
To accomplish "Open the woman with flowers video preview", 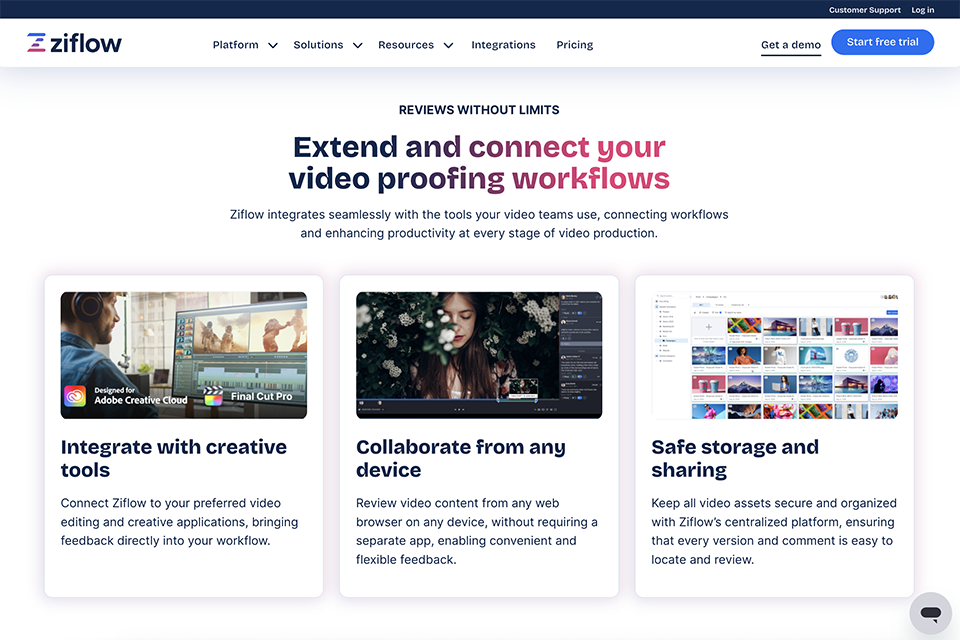I will 479,355.
